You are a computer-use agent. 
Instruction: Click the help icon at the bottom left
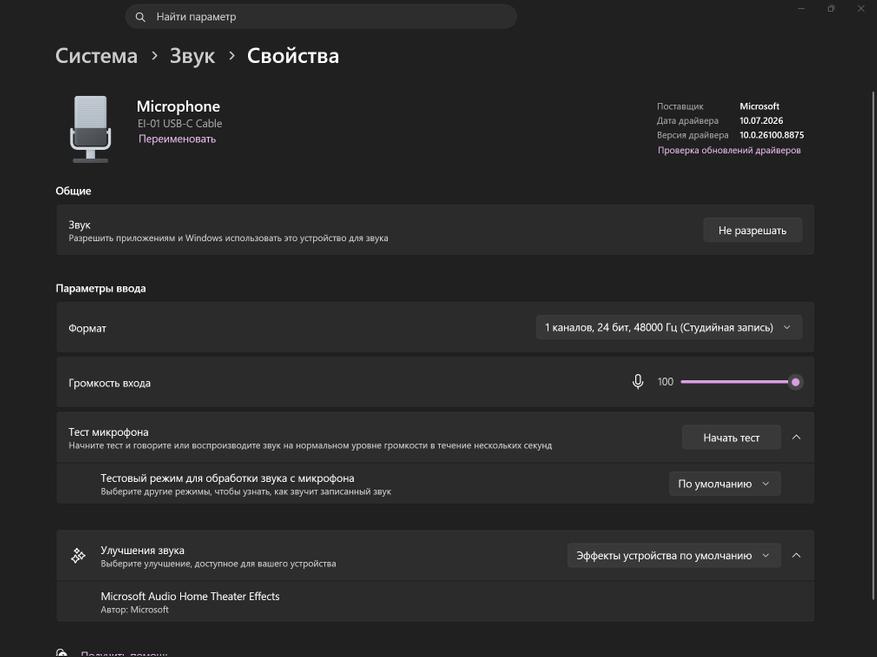point(62,653)
